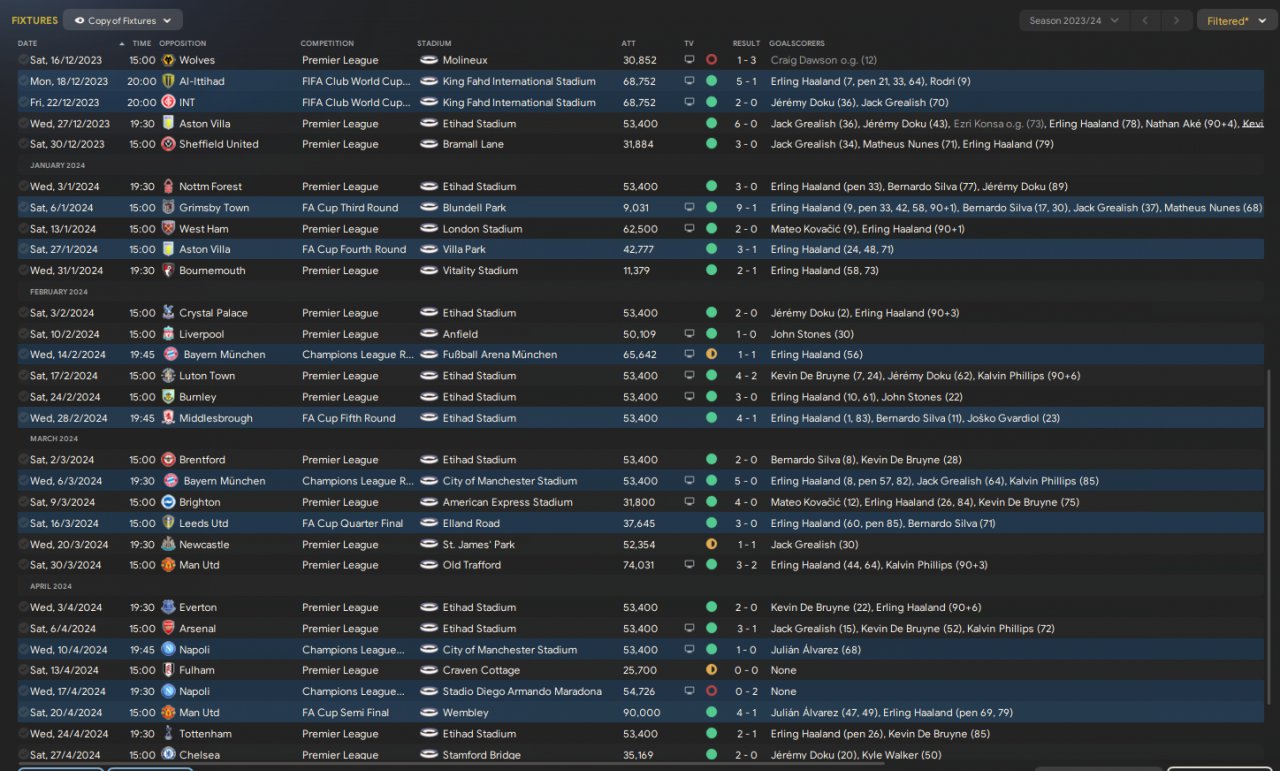The height and width of the screenshot is (771, 1280).
Task: Click the Tottenham club badge
Action: [168, 734]
